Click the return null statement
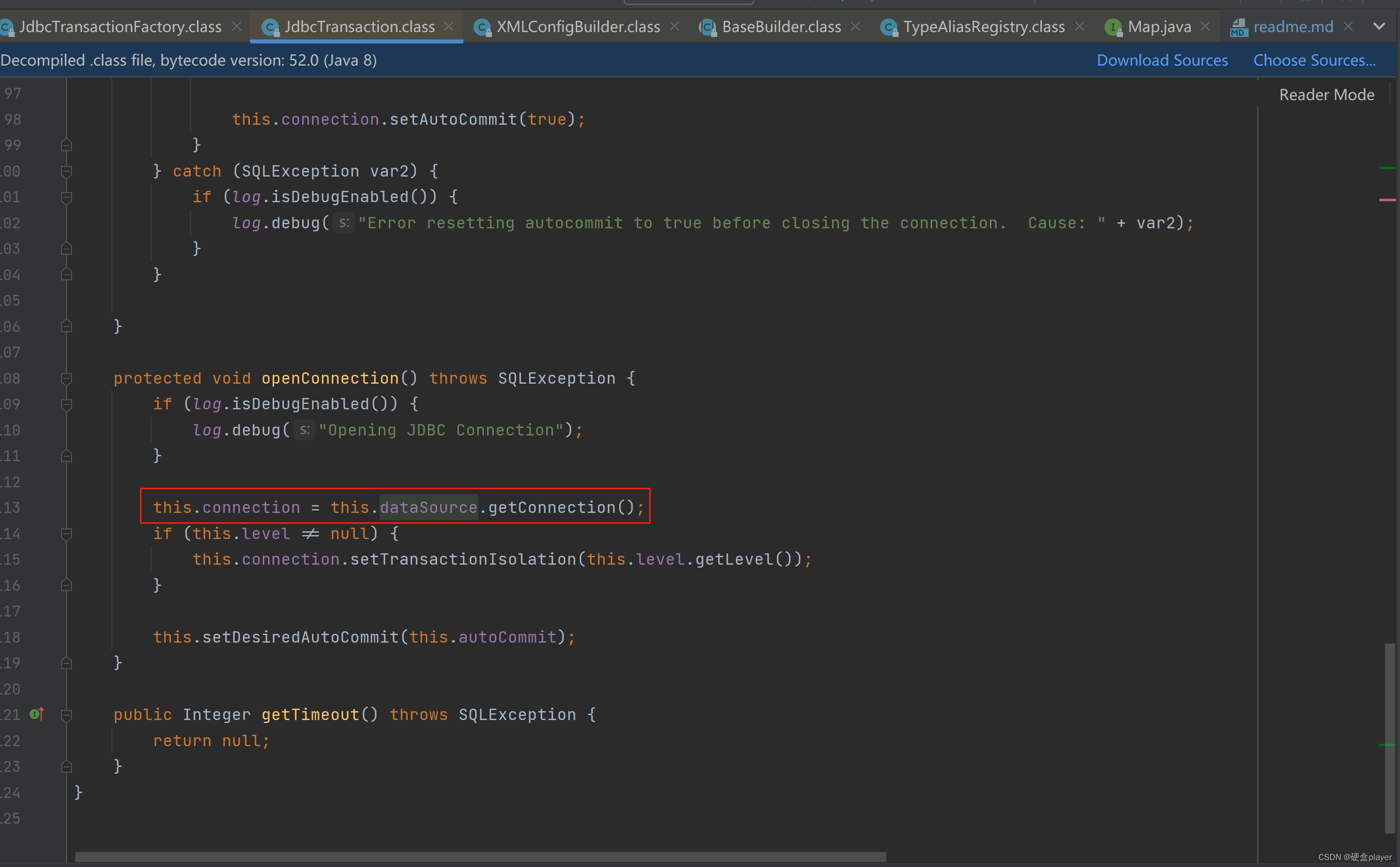Screen dimensions: 1400x867 [211, 741]
